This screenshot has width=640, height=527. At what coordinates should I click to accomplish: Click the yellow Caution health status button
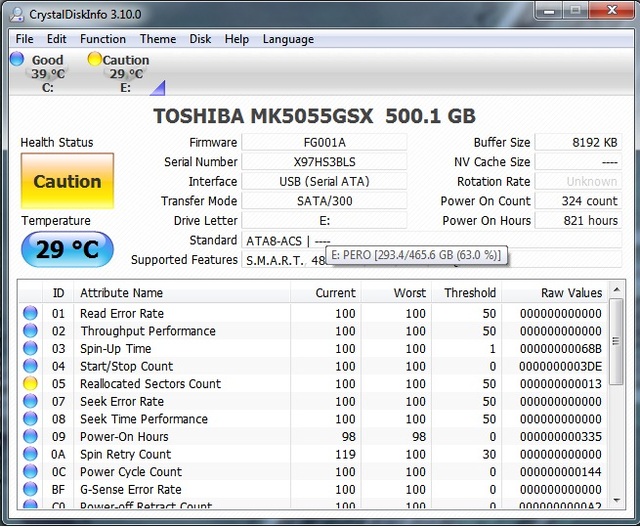click(x=67, y=181)
